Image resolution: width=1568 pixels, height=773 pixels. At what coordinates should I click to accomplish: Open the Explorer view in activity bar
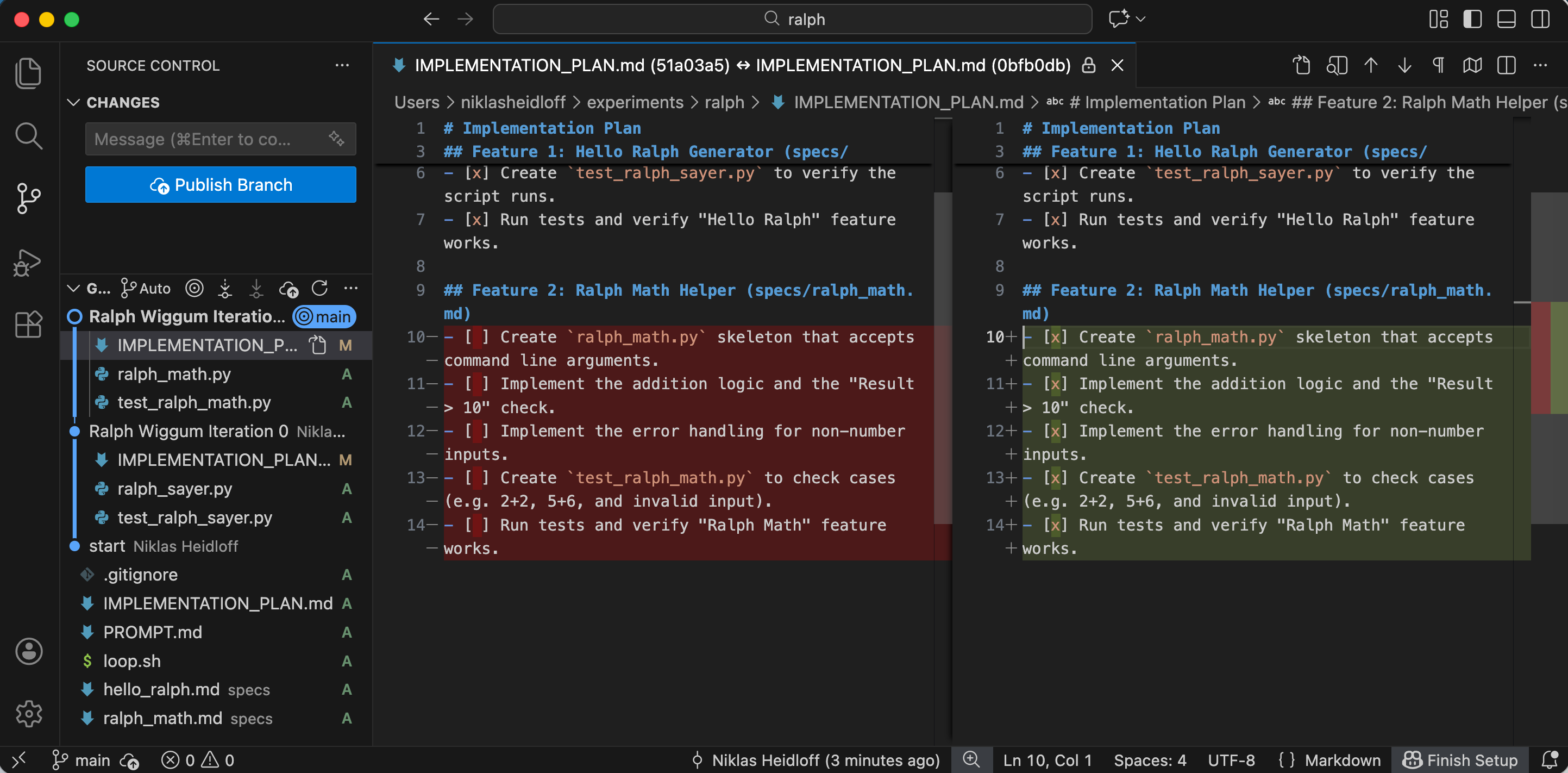28,73
